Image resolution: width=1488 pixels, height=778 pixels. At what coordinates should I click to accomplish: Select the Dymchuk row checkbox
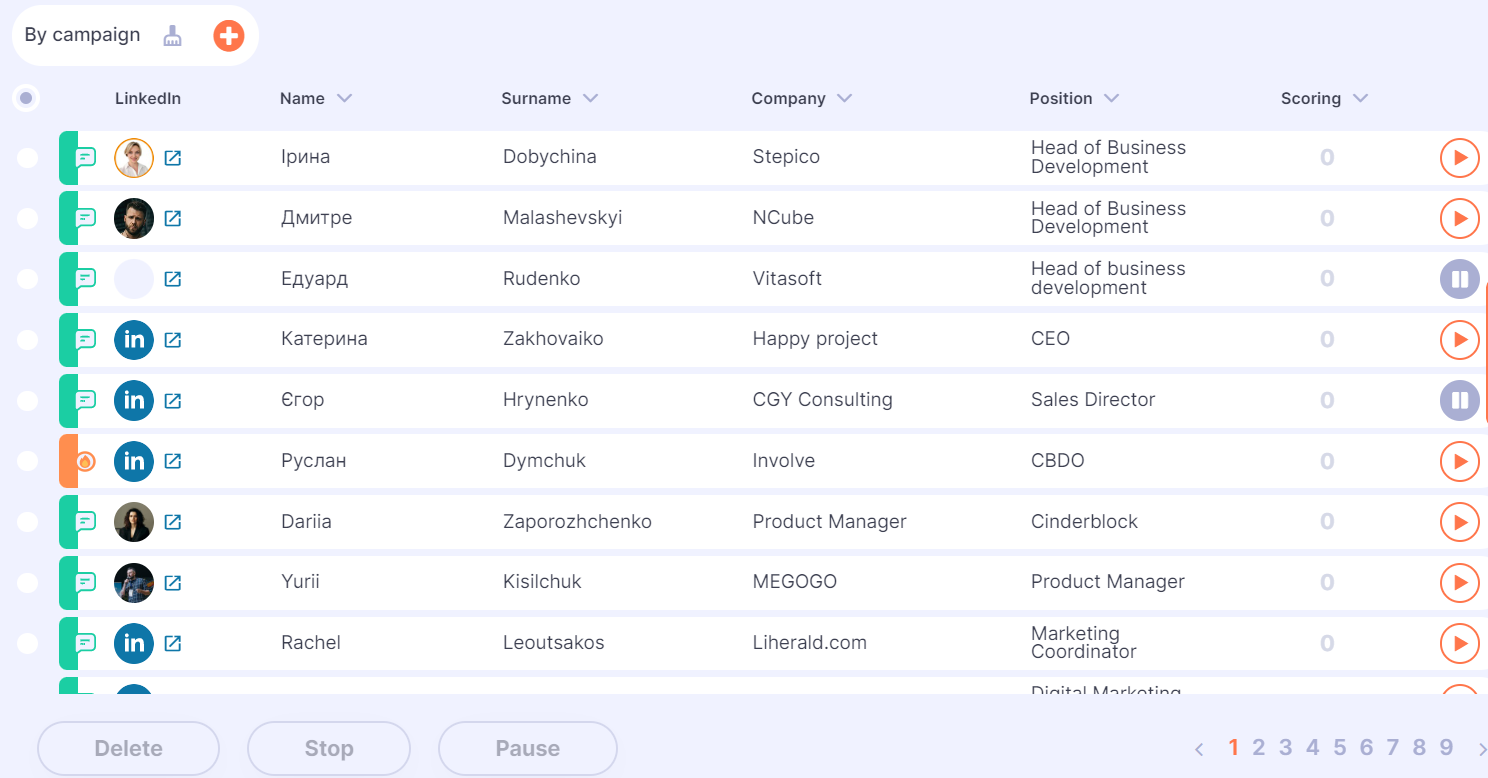[x=27, y=461]
